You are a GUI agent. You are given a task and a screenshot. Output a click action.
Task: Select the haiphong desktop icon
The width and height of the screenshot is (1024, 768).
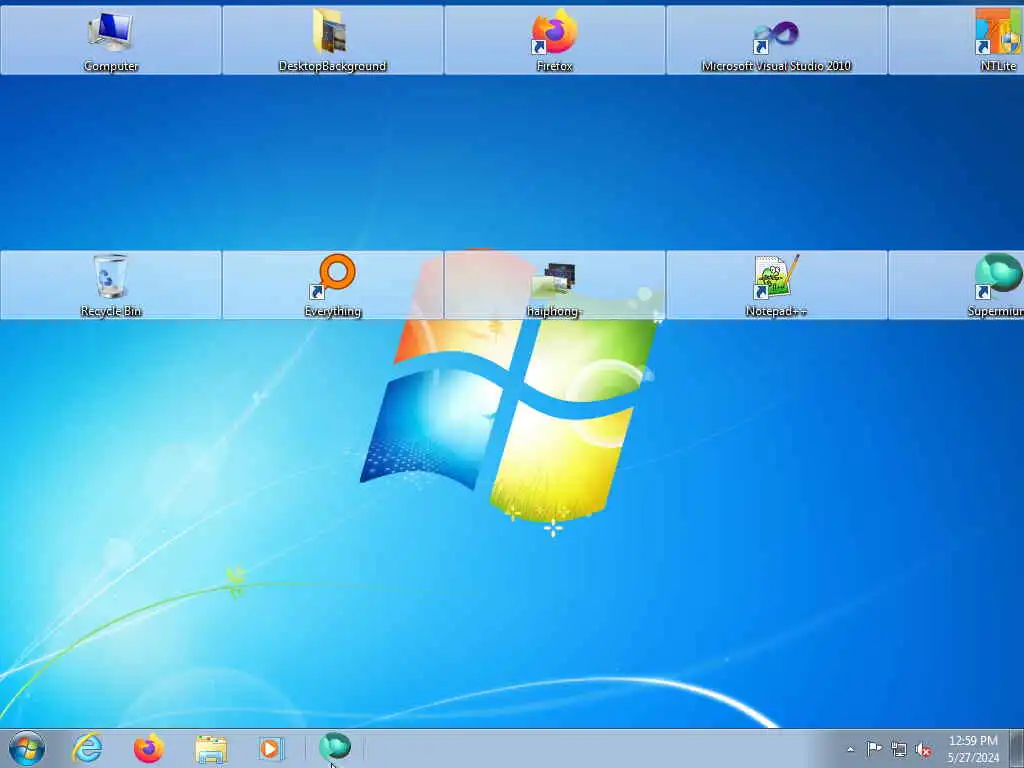tap(554, 285)
